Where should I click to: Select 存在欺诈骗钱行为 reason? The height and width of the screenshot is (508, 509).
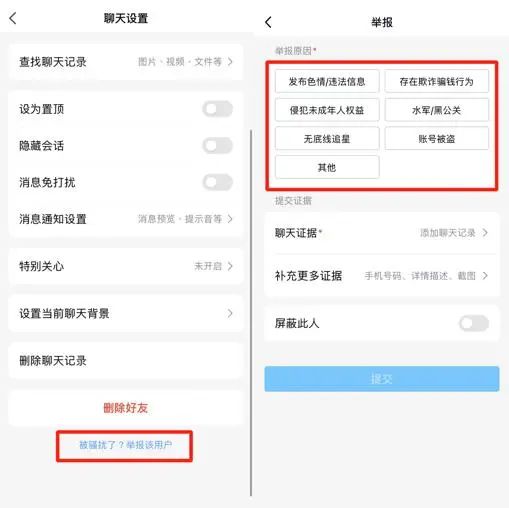(x=437, y=81)
